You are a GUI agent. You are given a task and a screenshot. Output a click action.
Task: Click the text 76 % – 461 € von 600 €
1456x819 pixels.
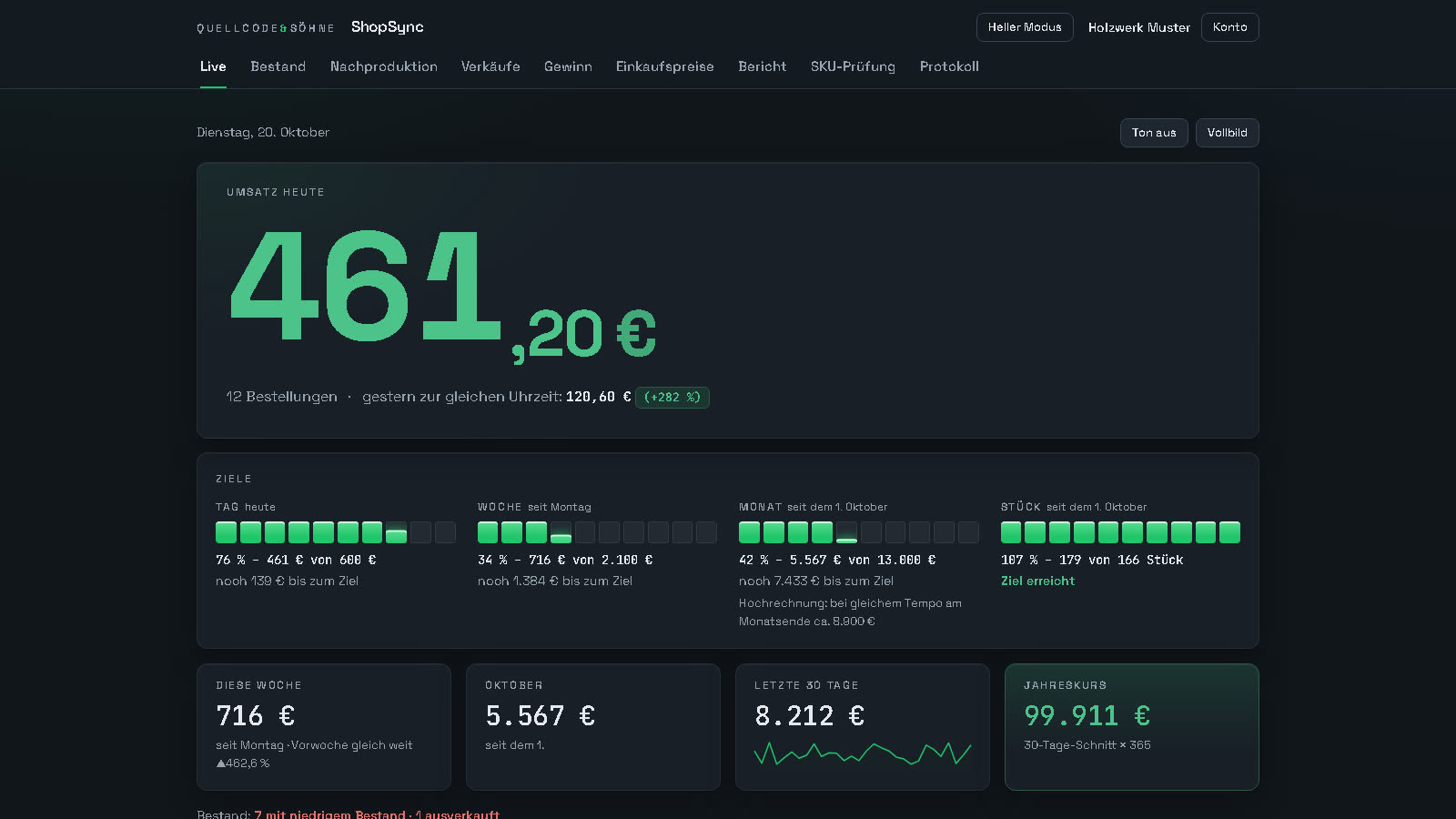point(296,560)
